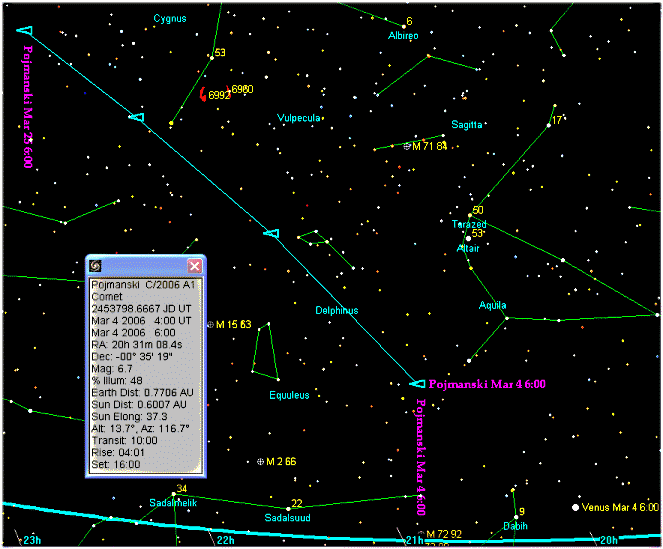Click the M 71 object symbol

407,146
